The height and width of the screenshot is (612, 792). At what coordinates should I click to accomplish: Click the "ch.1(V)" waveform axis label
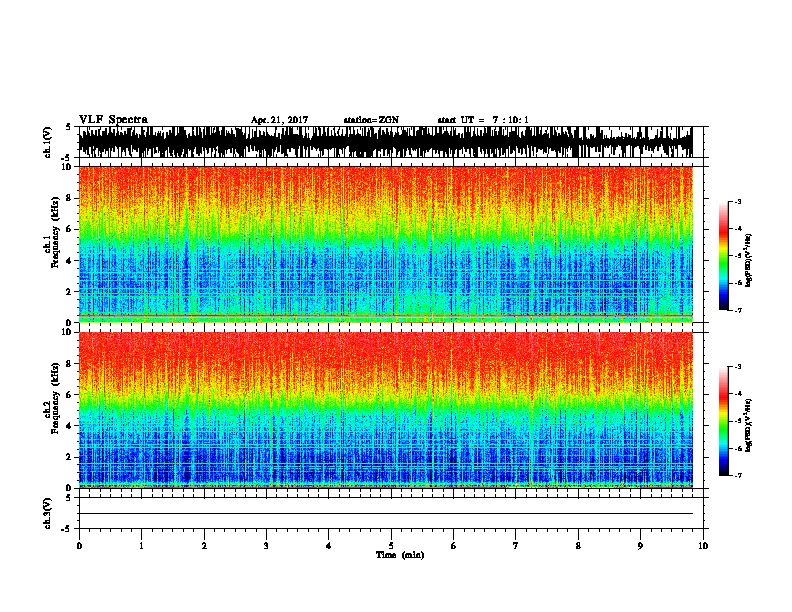pyautogui.click(x=48, y=142)
